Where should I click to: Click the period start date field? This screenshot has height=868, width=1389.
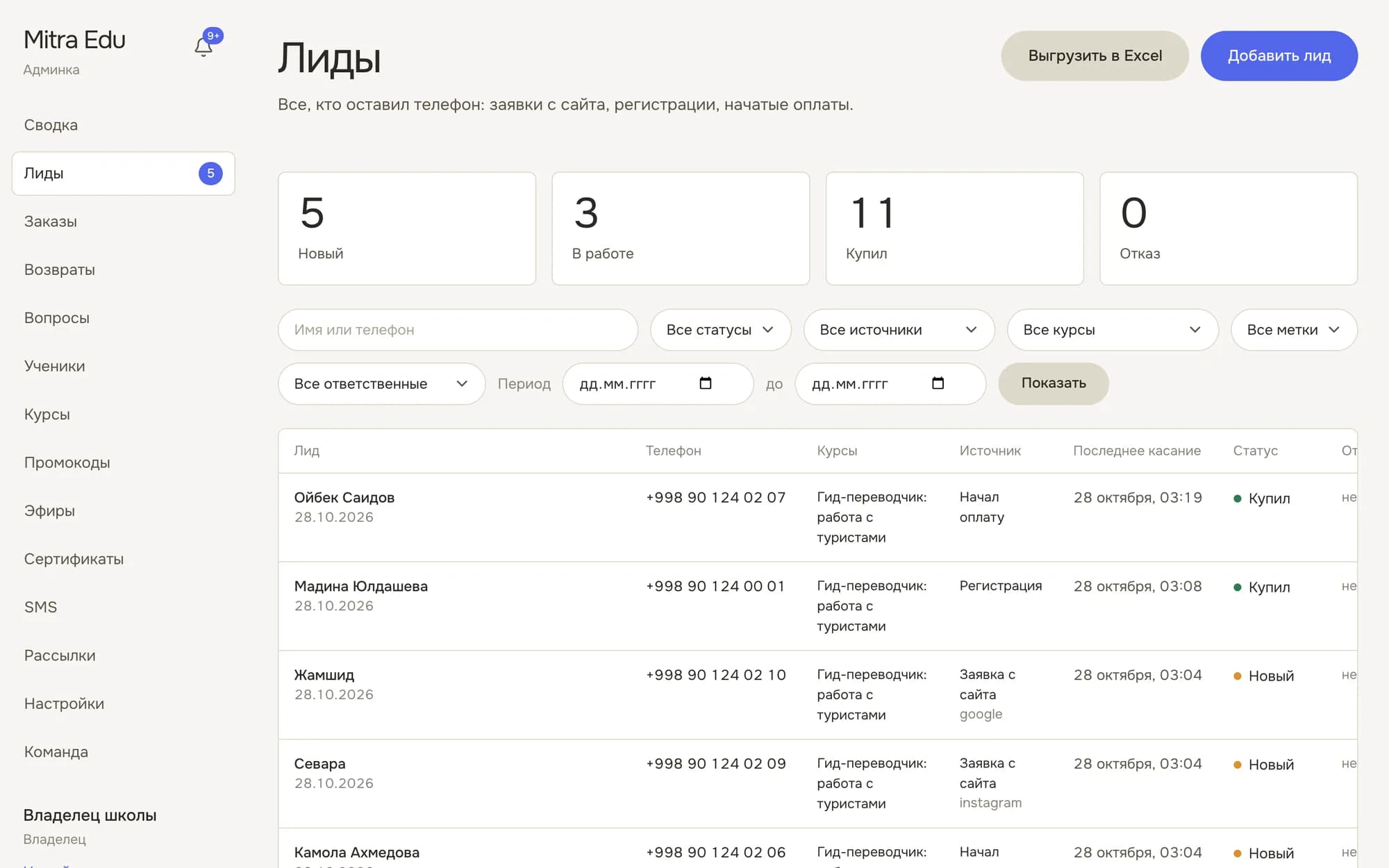tap(658, 384)
